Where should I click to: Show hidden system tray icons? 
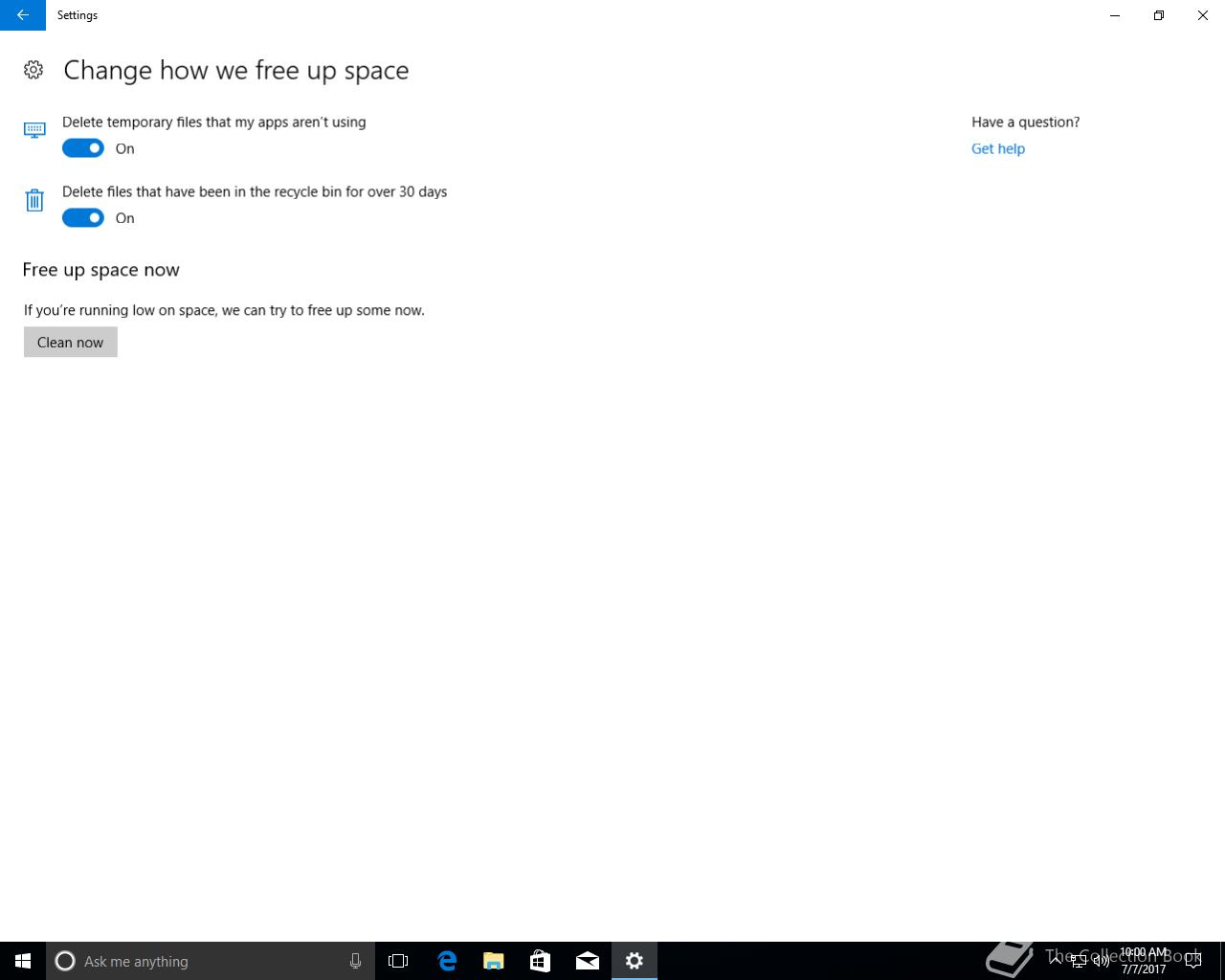tap(1056, 961)
